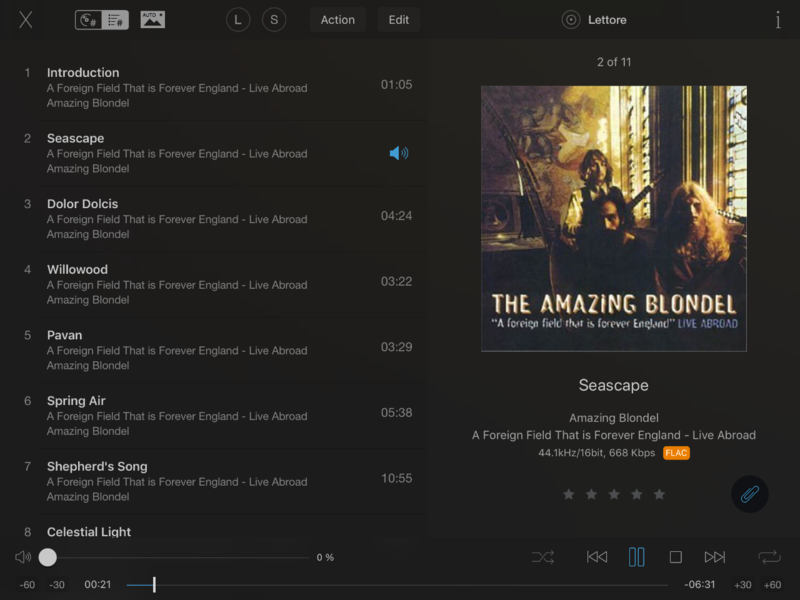Close the playlist with the X icon
Image resolution: width=800 pixels, height=600 pixels.
click(x=26, y=20)
